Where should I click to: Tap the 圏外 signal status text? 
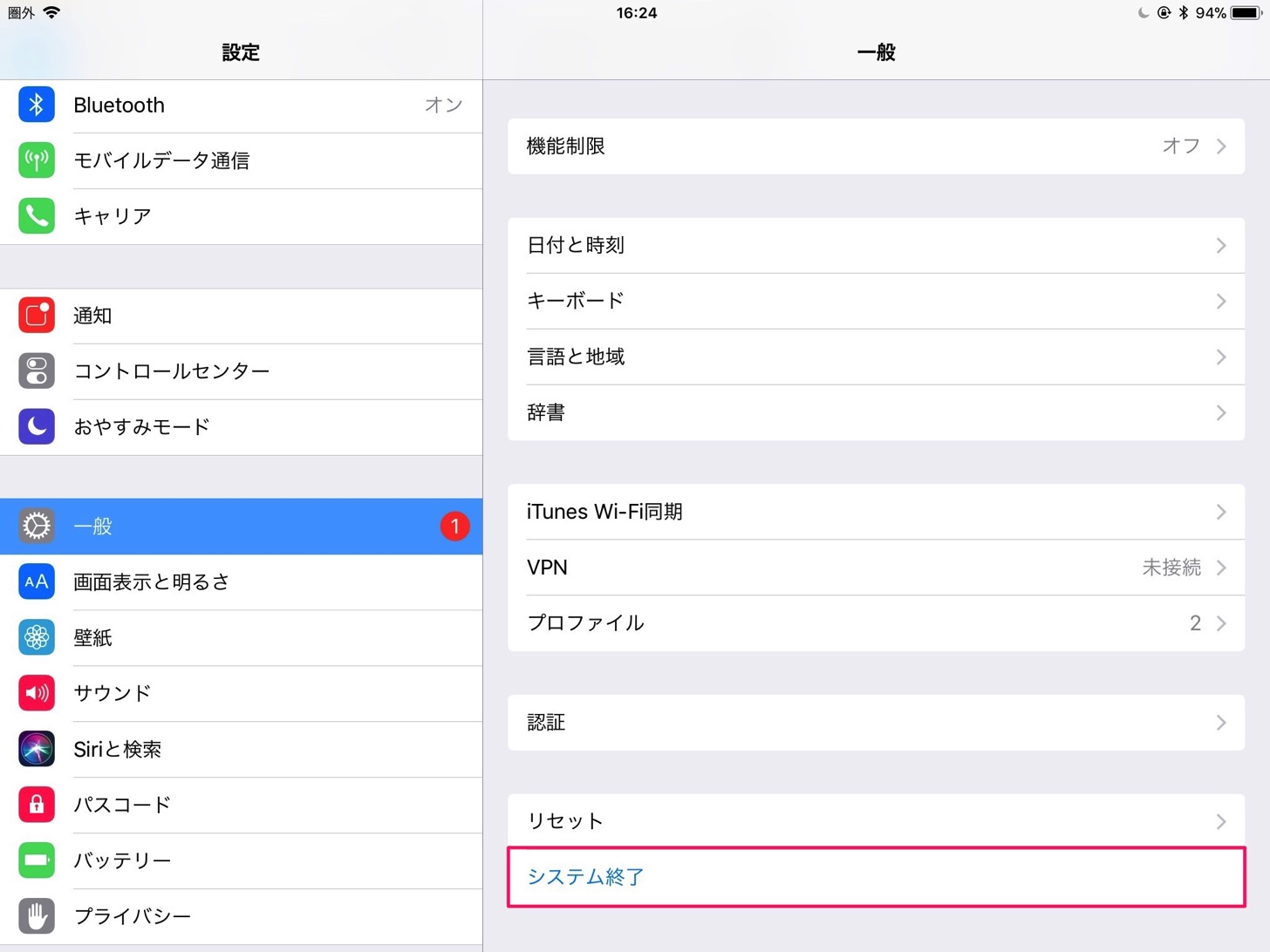pos(21,12)
